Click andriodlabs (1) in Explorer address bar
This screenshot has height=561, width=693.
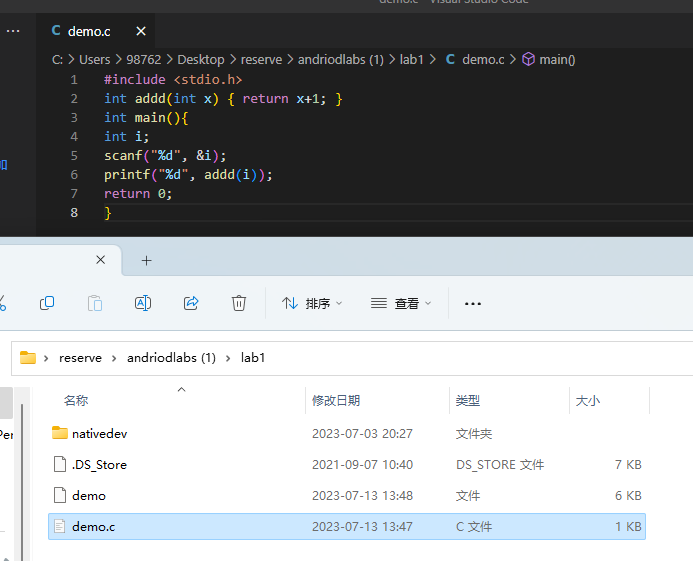pos(171,358)
